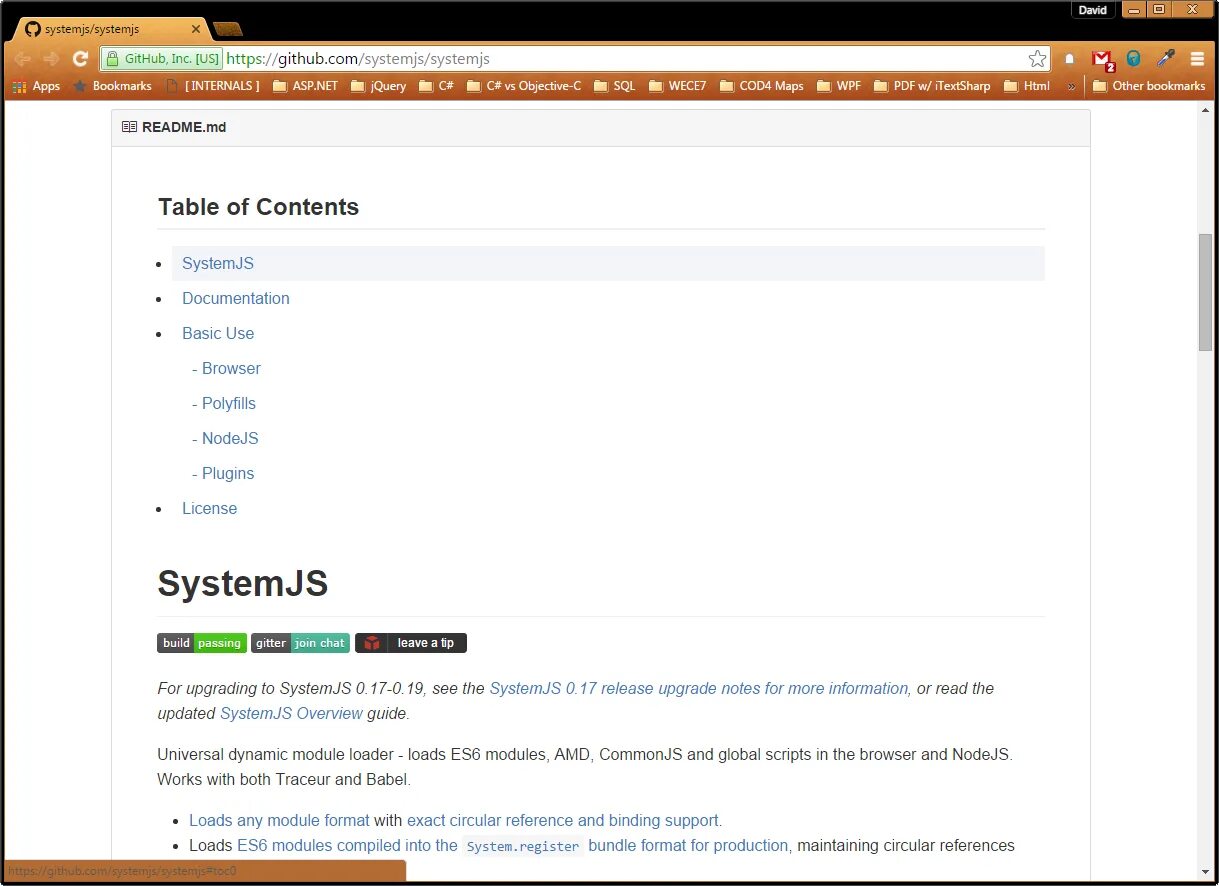The image size is (1219, 886).
Task: Close the systemjs/systemjs tab
Action: pos(196,30)
